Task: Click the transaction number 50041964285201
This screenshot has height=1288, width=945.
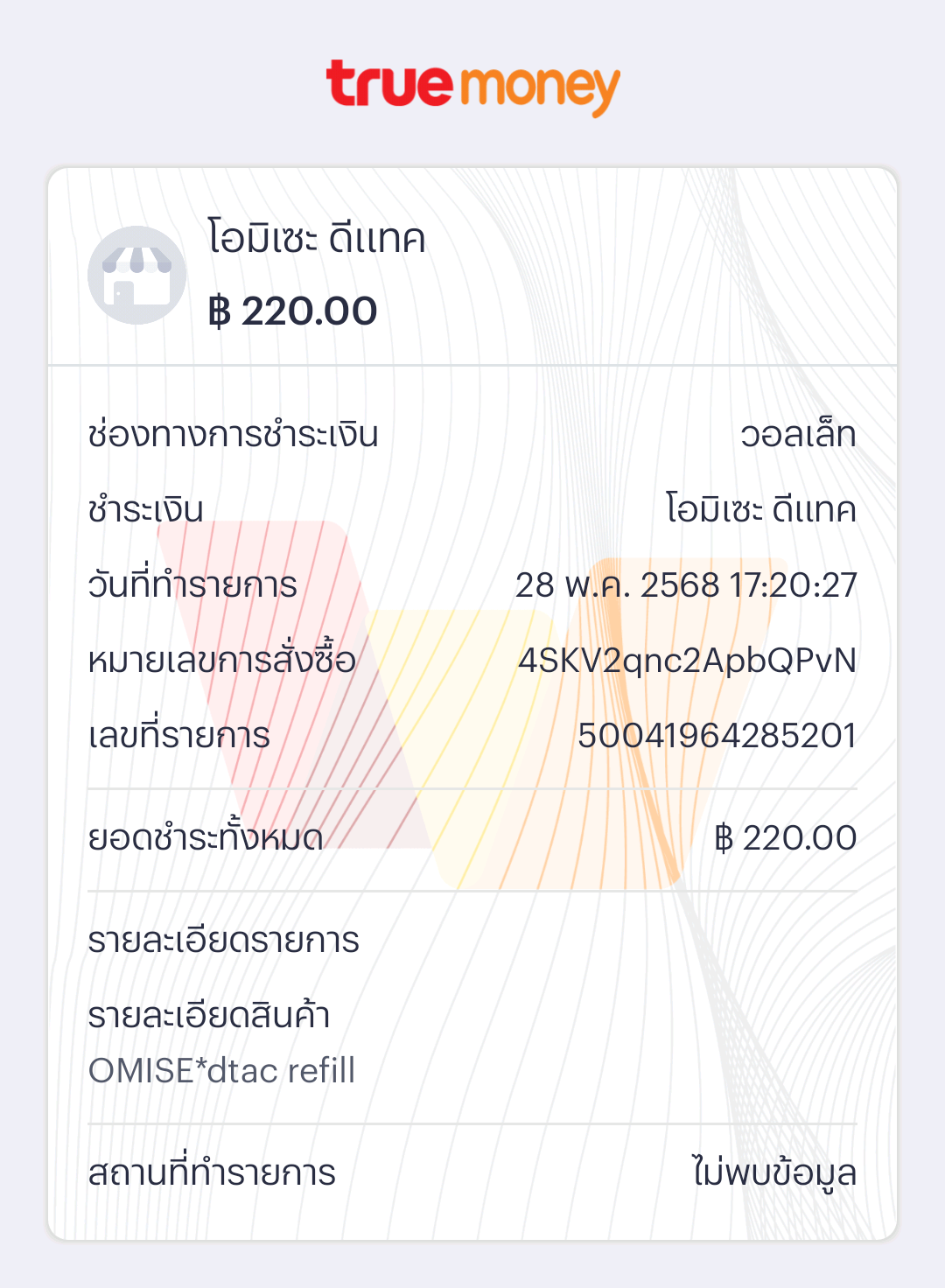Action: click(x=717, y=736)
